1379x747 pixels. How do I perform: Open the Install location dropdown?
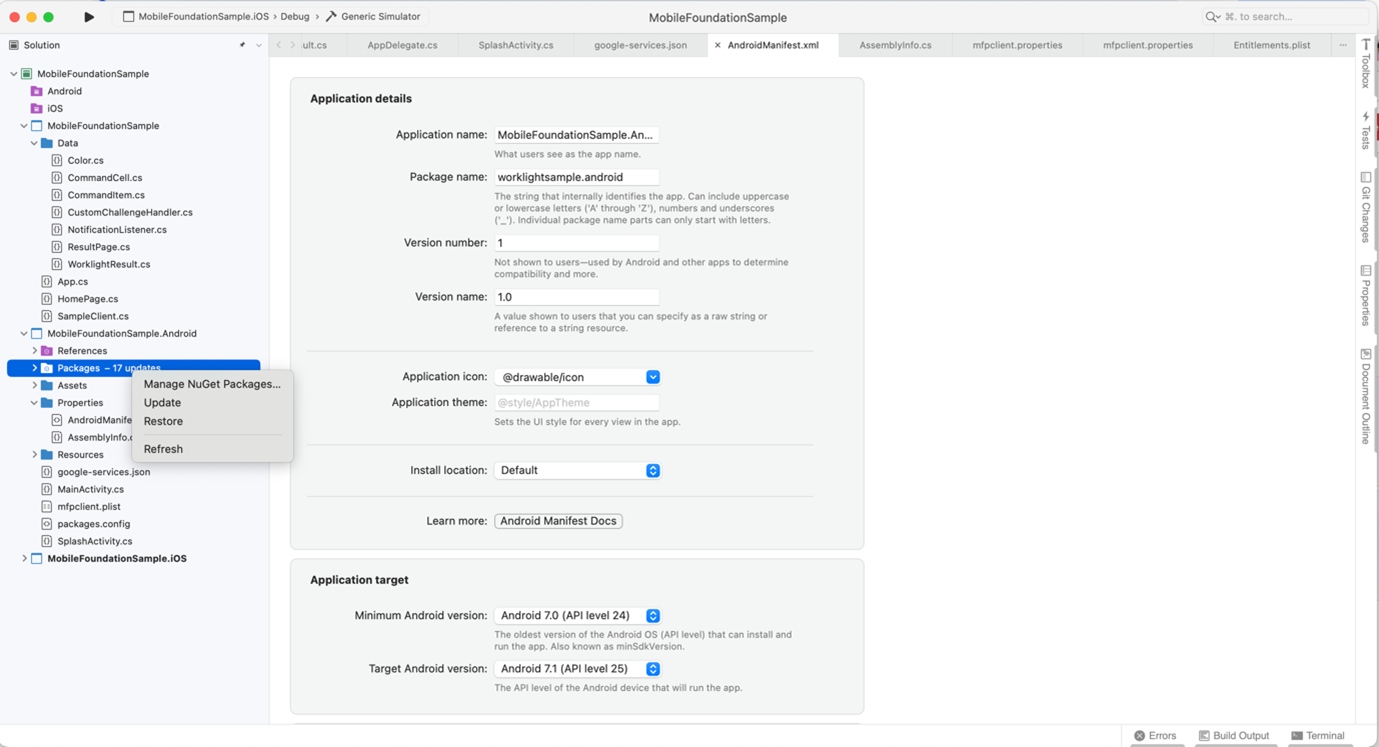pyautogui.click(x=652, y=470)
